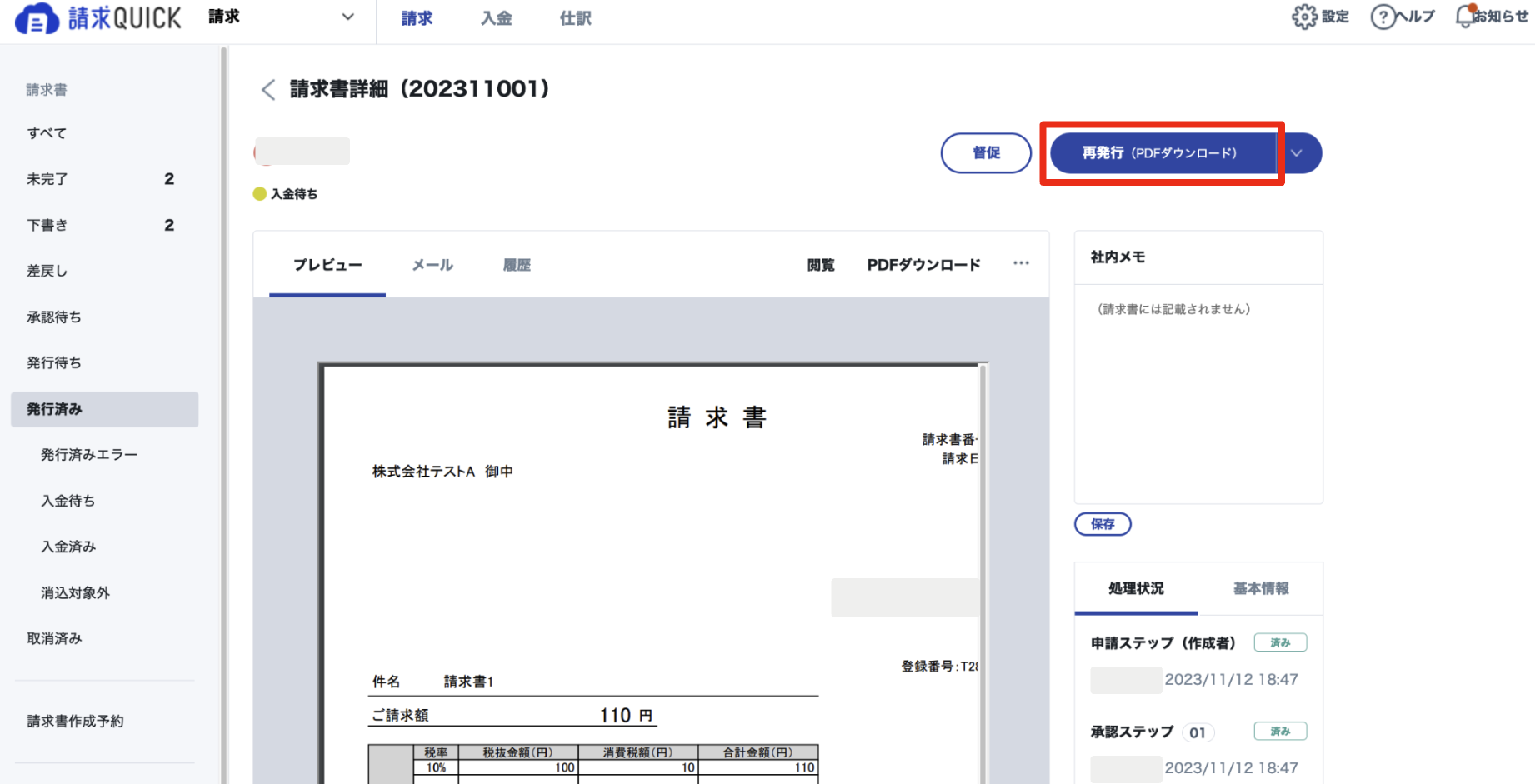1535x784 pixels.
Task: Open the ヘルプ question mark icon
Action: tap(1382, 17)
